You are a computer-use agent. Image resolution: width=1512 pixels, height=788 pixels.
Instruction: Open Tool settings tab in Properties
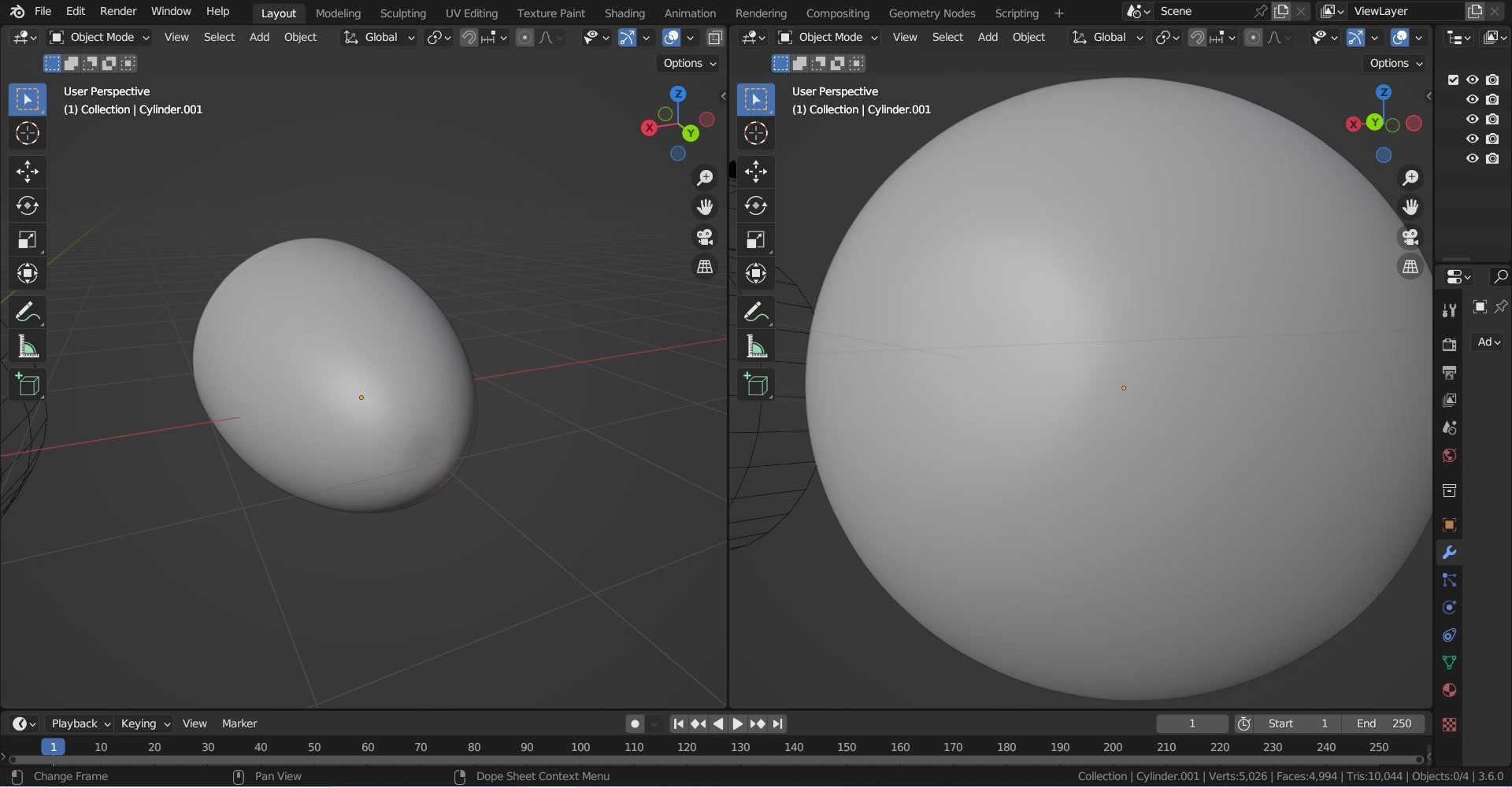pyautogui.click(x=1449, y=311)
